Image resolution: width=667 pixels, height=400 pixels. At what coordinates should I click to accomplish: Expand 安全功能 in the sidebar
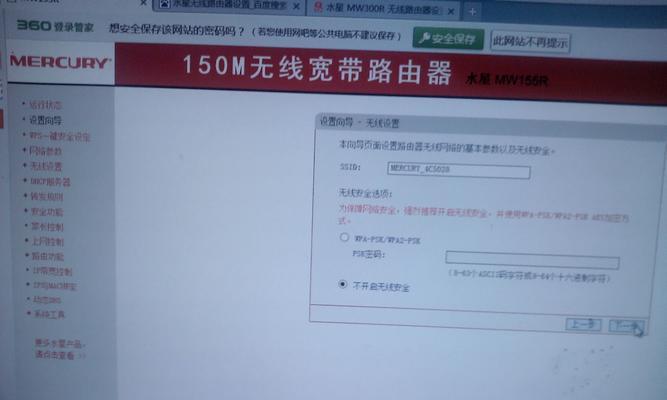tap(47, 211)
